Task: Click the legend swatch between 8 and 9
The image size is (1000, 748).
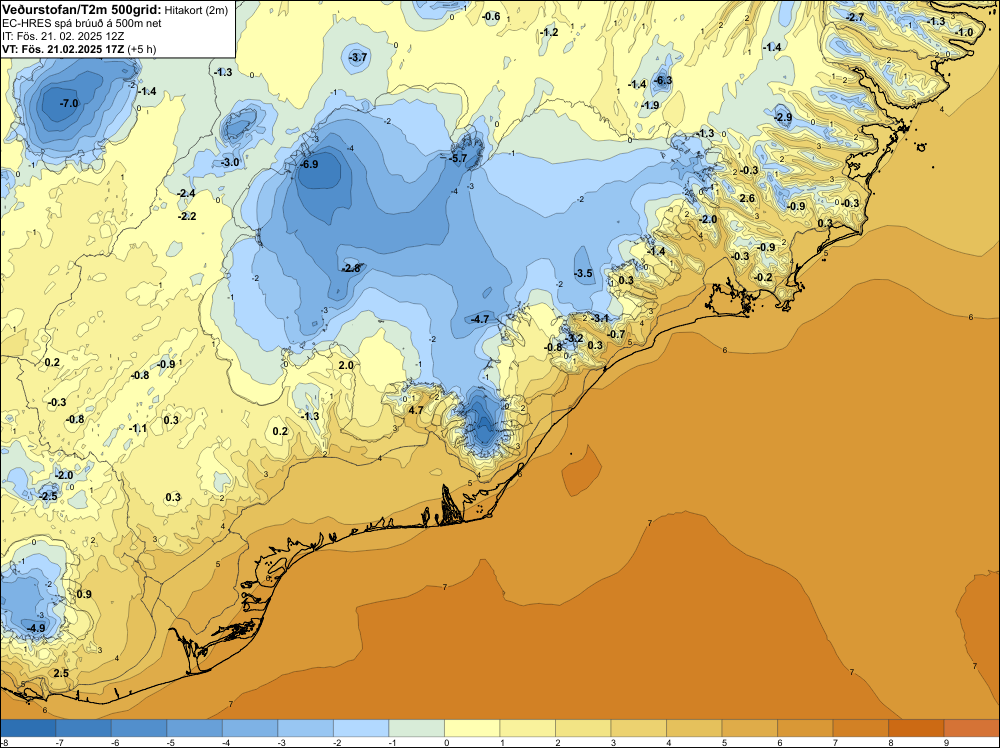Action: tap(916, 728)
